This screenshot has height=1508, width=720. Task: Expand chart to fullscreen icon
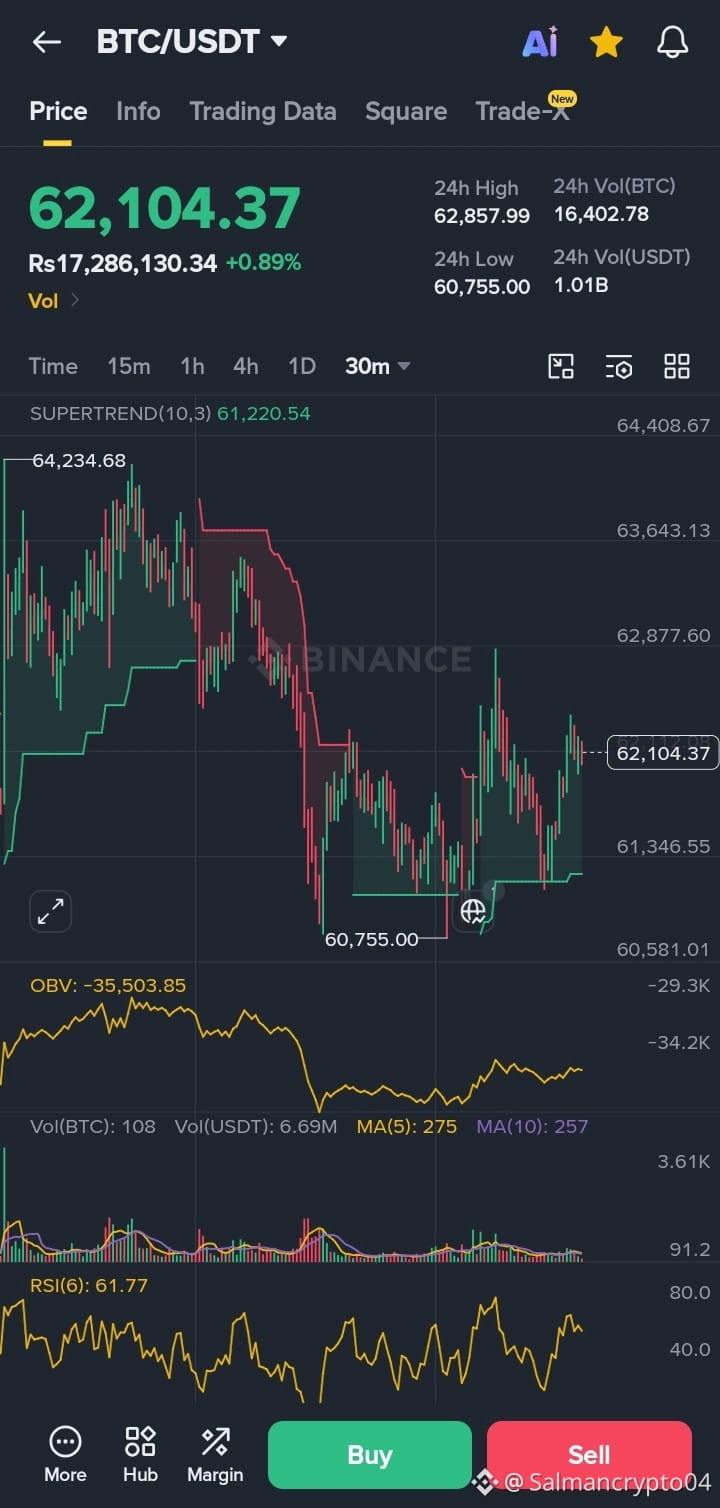[x=50, y=911]
